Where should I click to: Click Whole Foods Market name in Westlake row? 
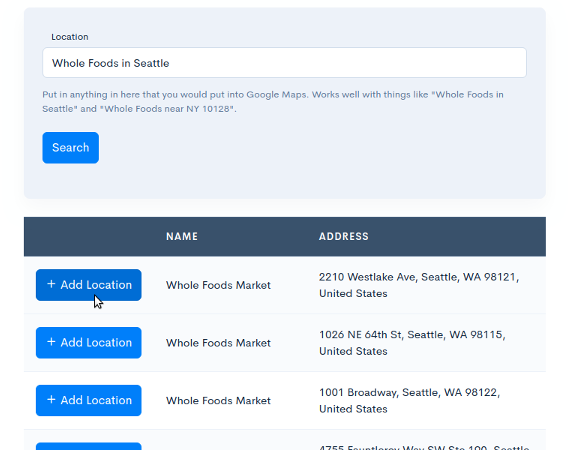(x=218, y=285)
